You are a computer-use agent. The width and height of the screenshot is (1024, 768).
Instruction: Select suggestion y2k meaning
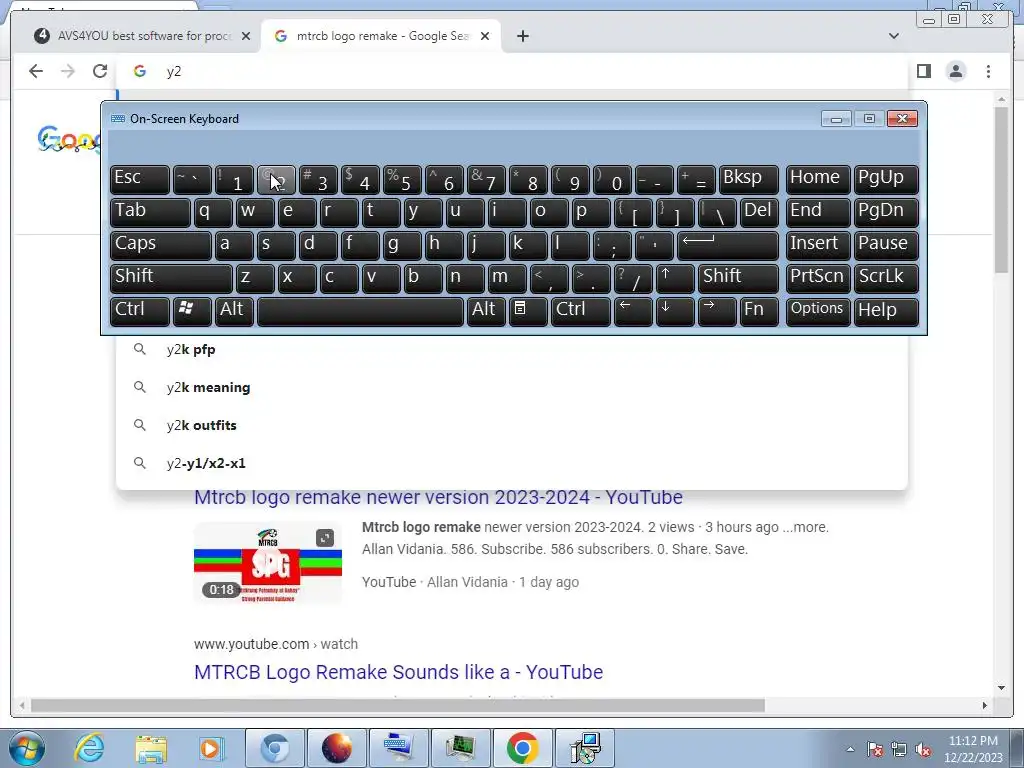(512, 387)
